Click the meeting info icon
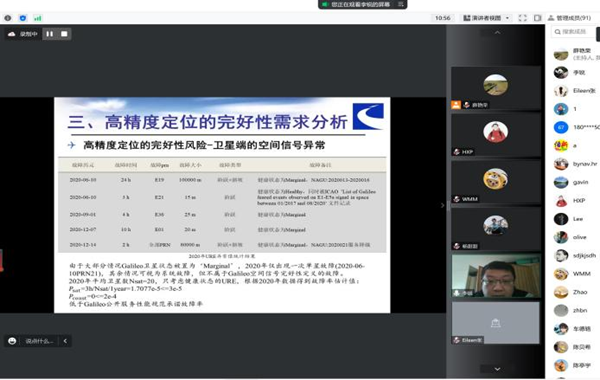The height and width of the screenshot is (380, 600). coord(8,18)
